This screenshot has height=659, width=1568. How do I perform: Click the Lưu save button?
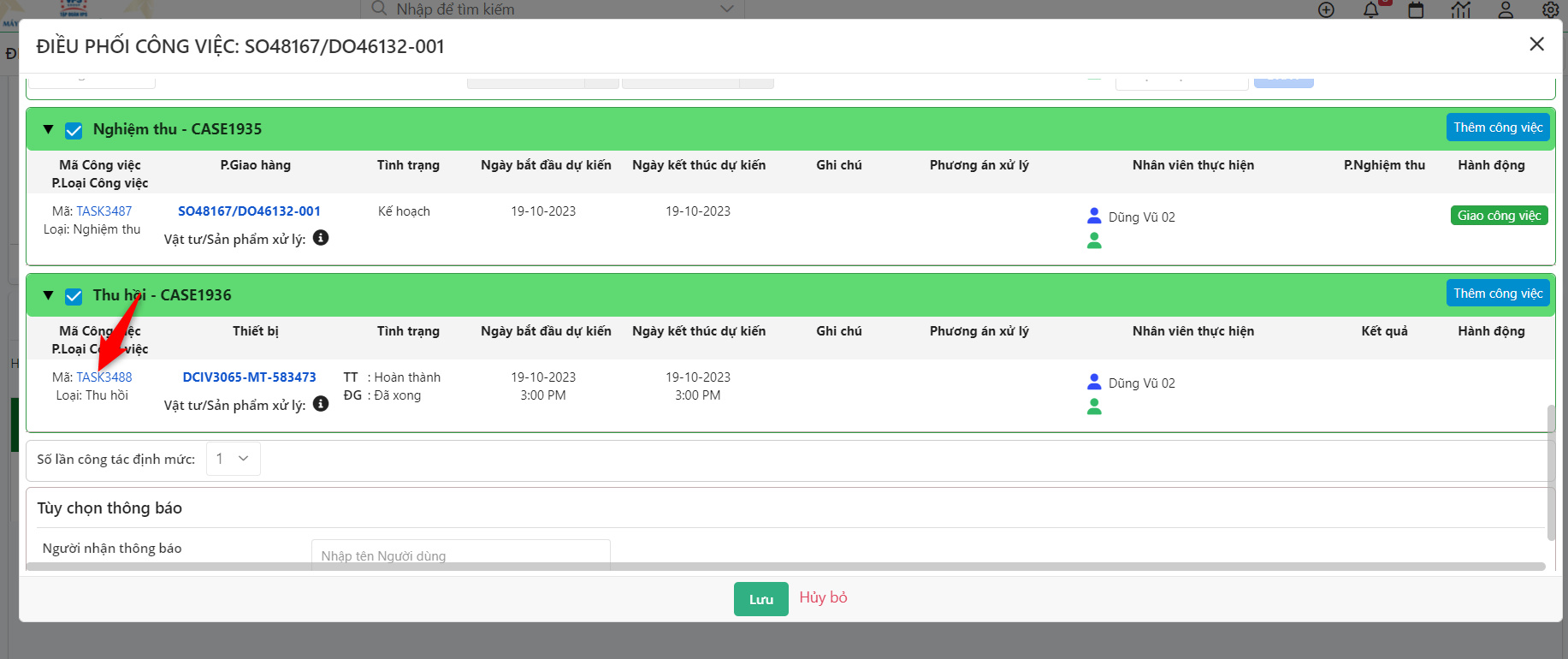pos(761,599)
